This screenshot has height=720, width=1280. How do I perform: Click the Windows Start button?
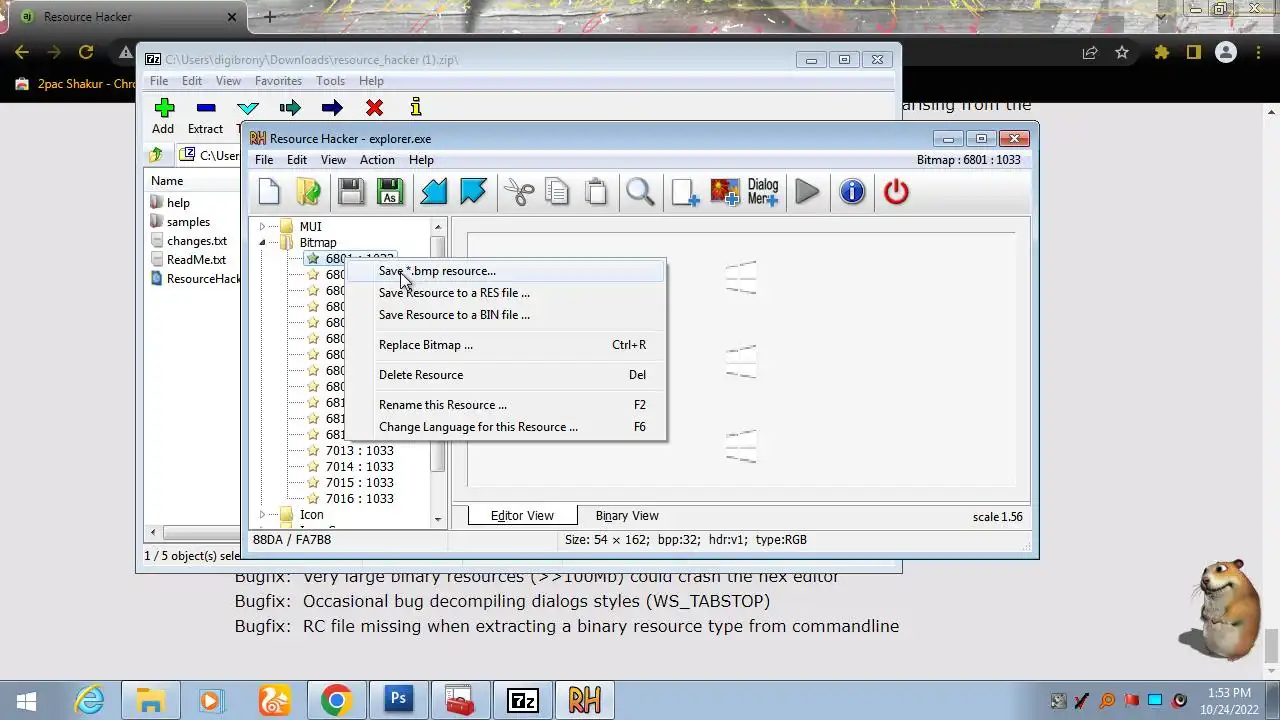click(26, 700)
